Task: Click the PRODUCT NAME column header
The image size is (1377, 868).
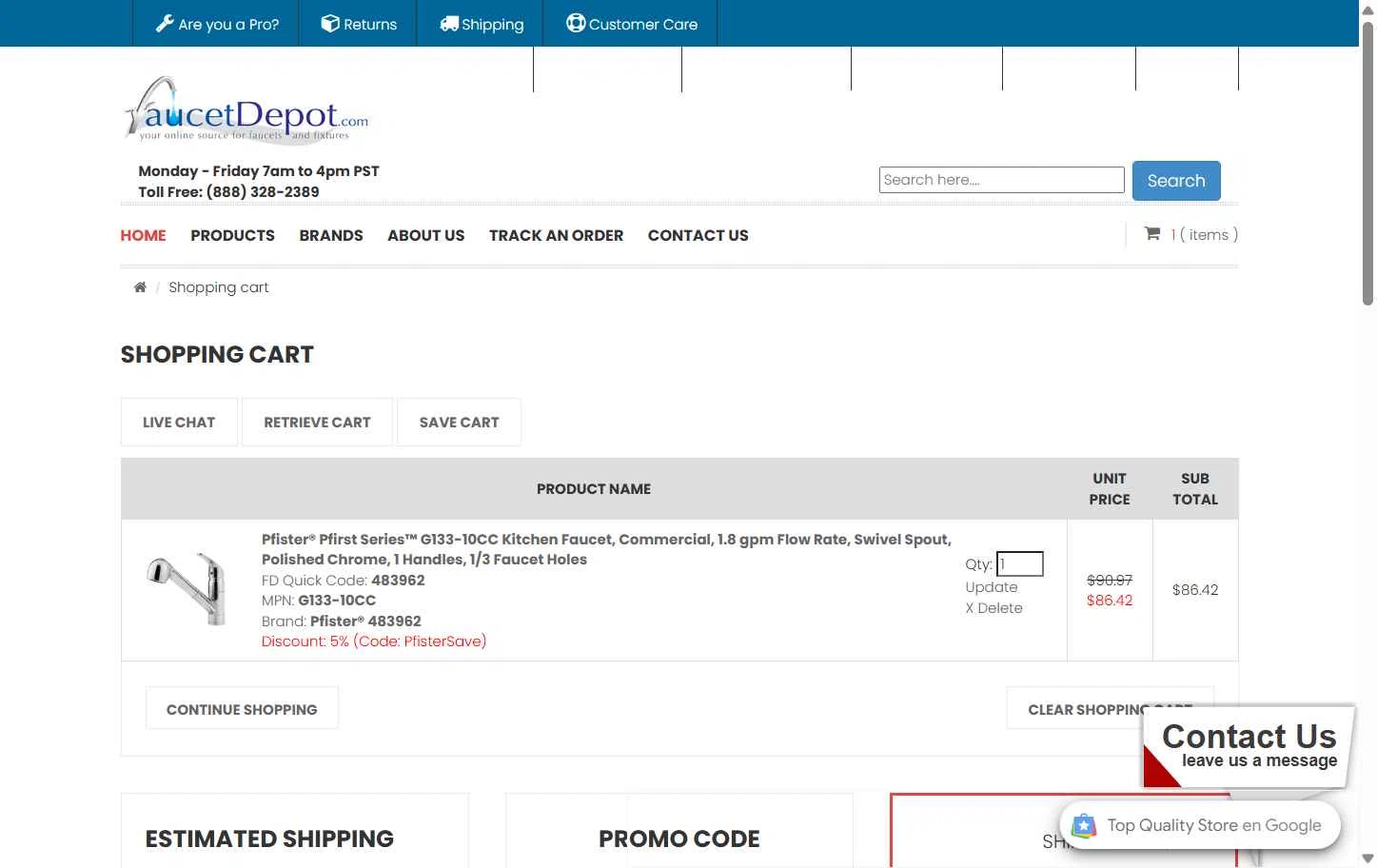Action: (594, 489)
